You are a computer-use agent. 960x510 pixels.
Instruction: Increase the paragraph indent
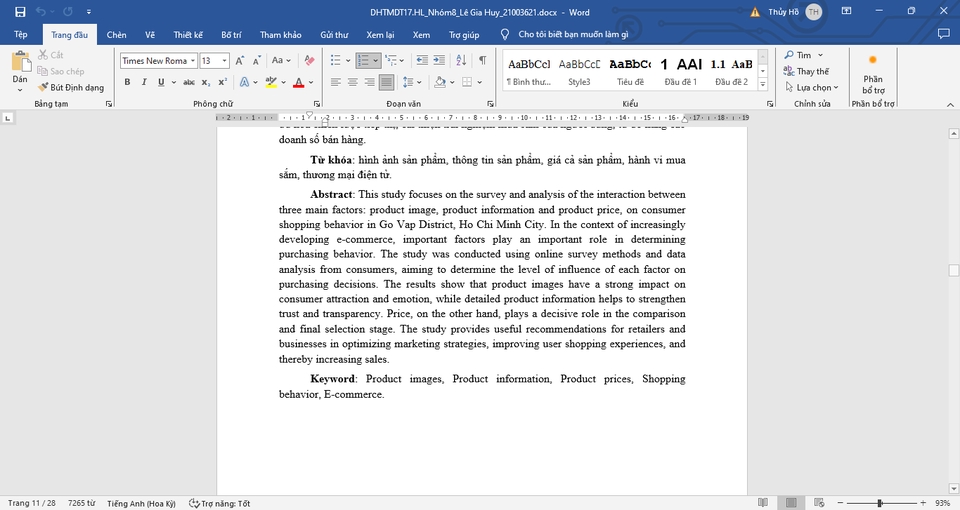coord(439,60)
